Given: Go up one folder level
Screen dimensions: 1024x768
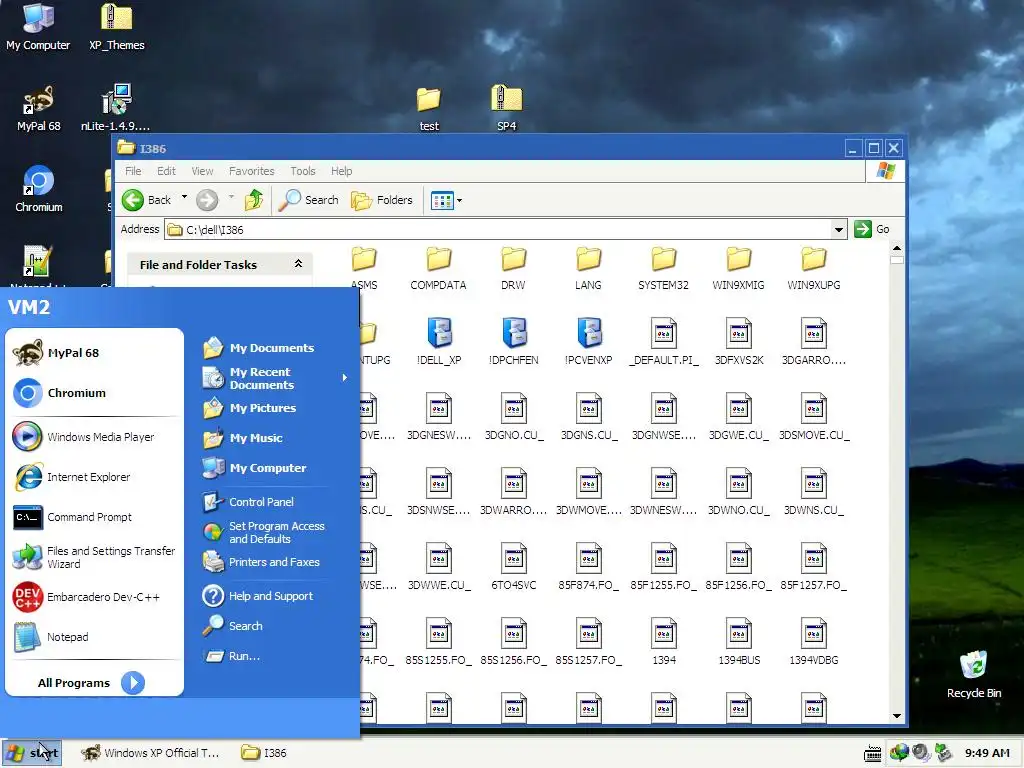Looking at the screenshot, I should (x=254, y=200).
